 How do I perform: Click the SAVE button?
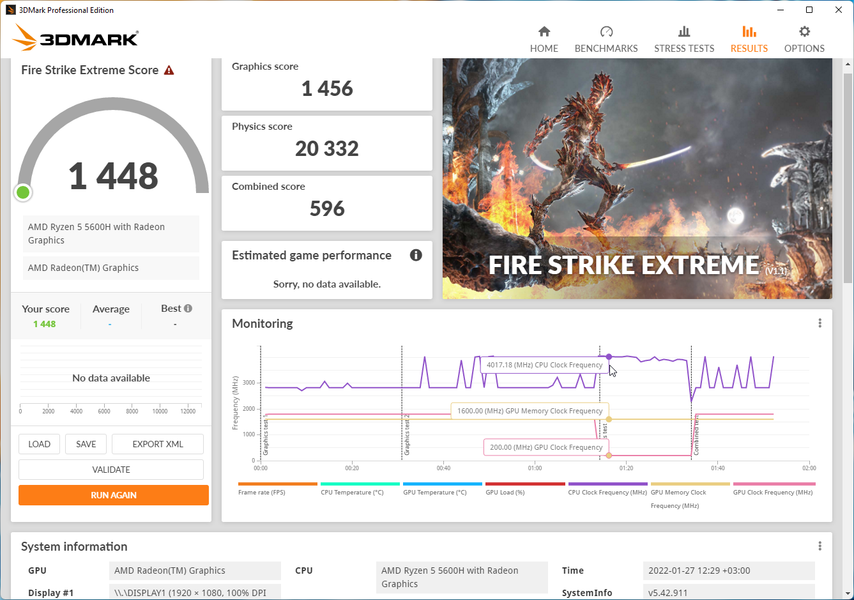click(x=86, y=444)
